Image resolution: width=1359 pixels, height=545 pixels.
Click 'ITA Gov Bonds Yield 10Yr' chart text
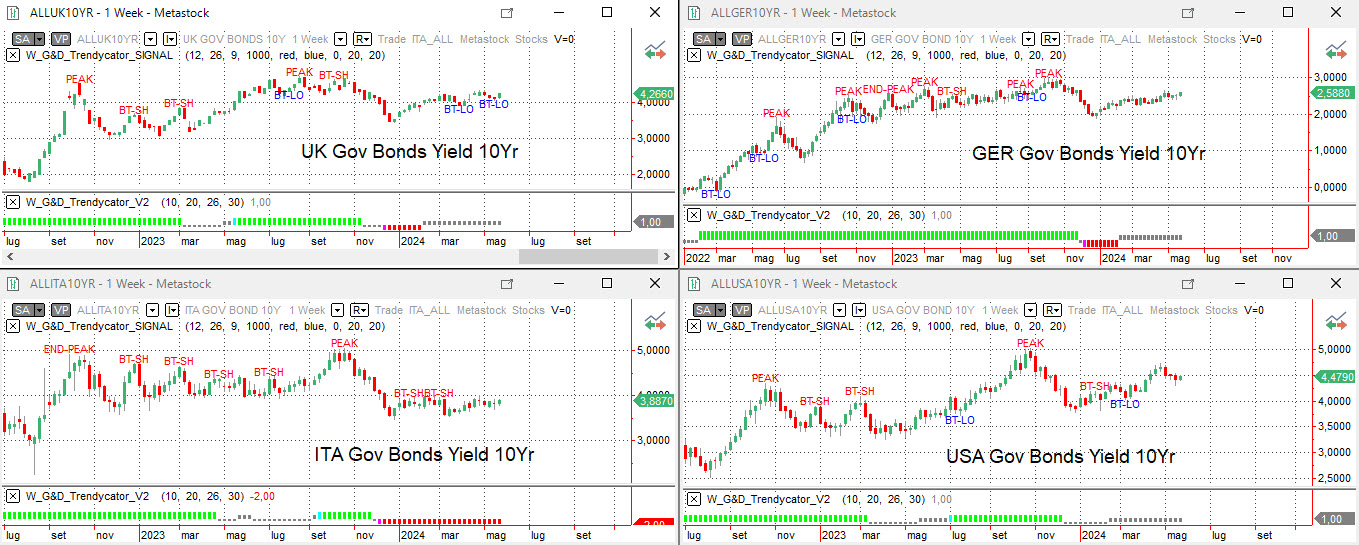(x=424, y=454)
